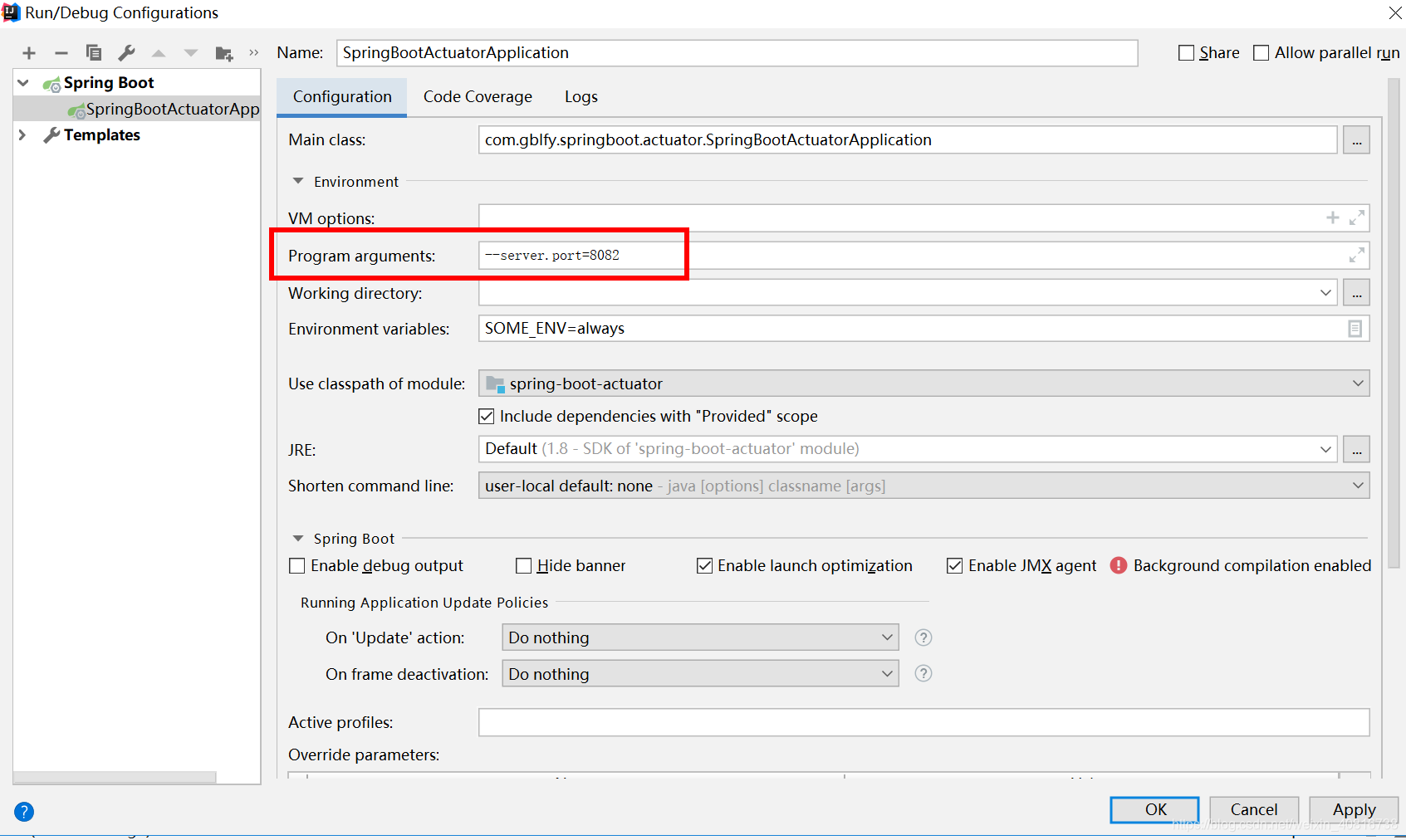
Task: Switch to the Logs tab
Action: pyautogui.click(x=581, y=97)
